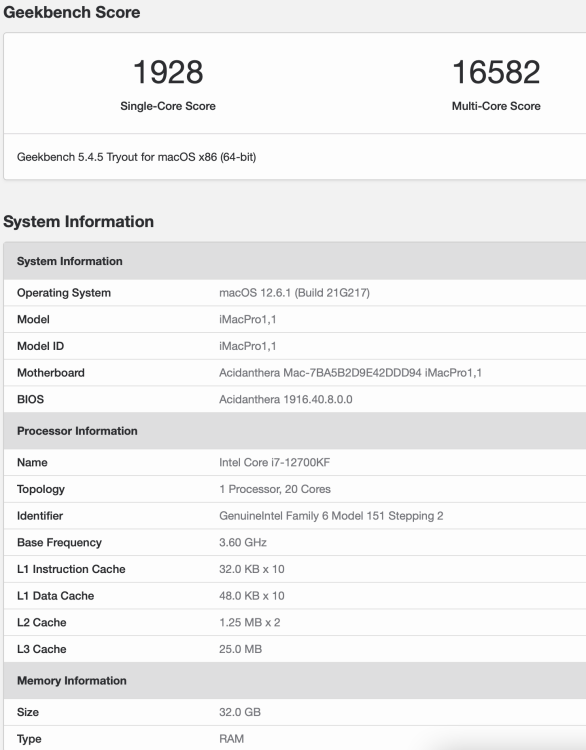Select the Multi-Core Score label
The height and width of the screenshot is (750, 586).
click(x=496, y=106)
